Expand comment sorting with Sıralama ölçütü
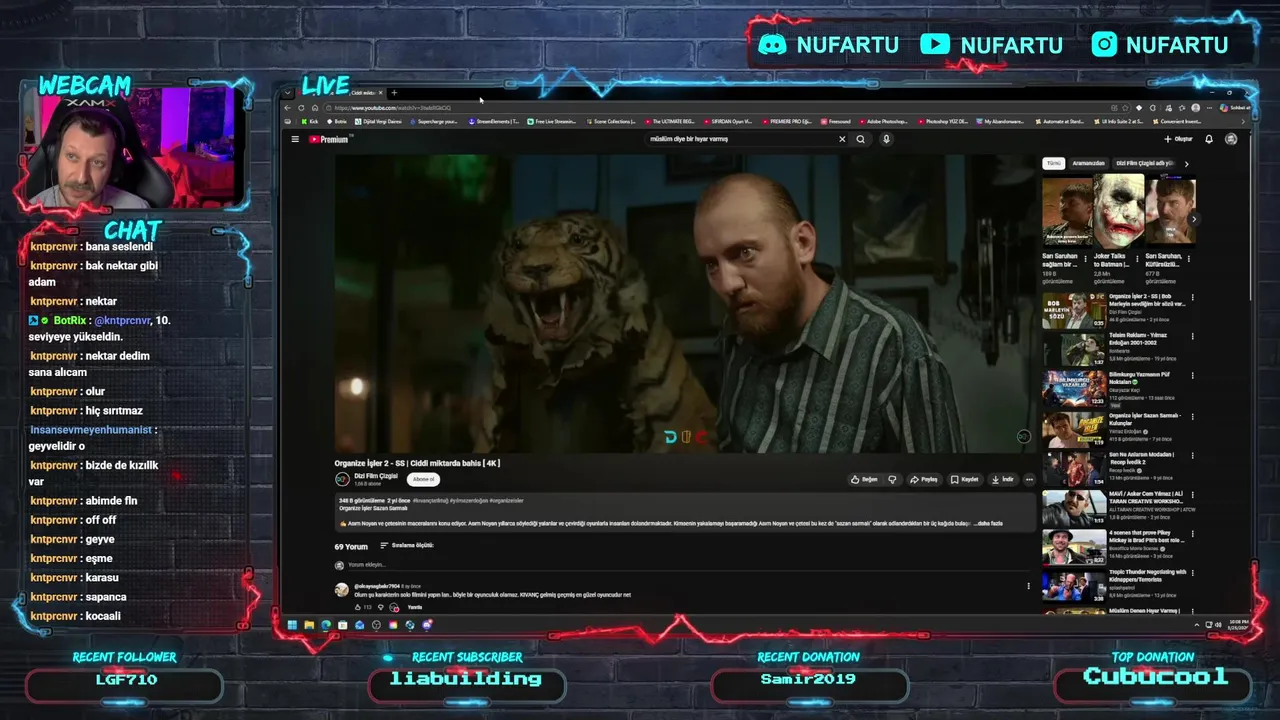The width and height of the screenshot is (1280, 720). click(x=407, y=546)
